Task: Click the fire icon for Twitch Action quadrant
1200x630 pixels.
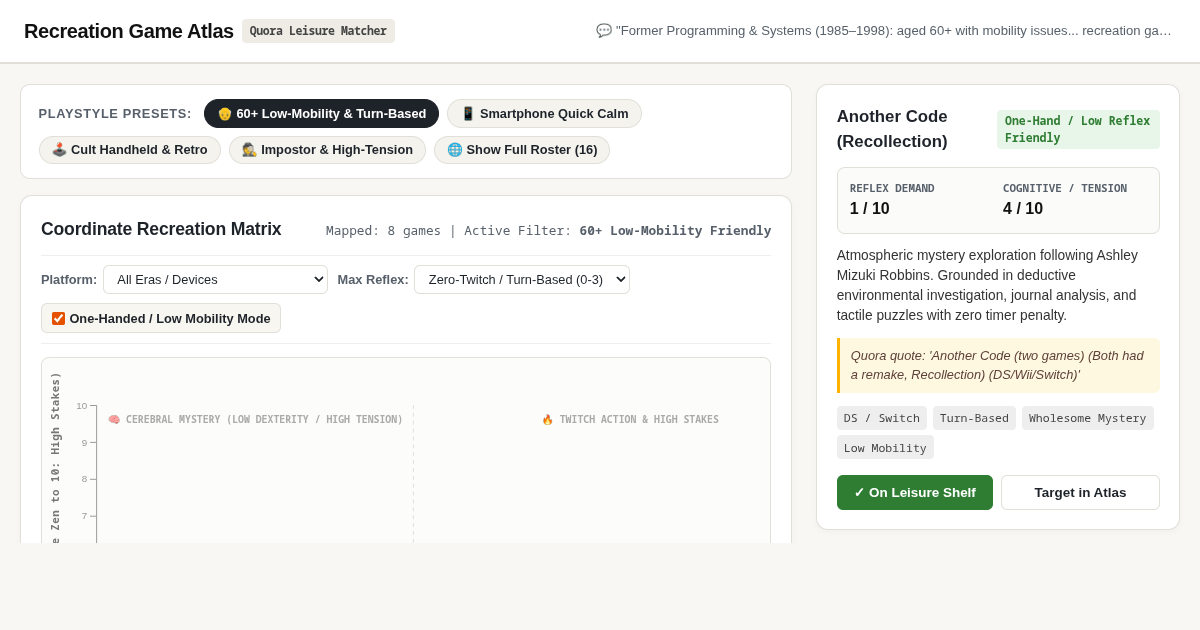Action: pyautogui.click(x=548, y=420)
